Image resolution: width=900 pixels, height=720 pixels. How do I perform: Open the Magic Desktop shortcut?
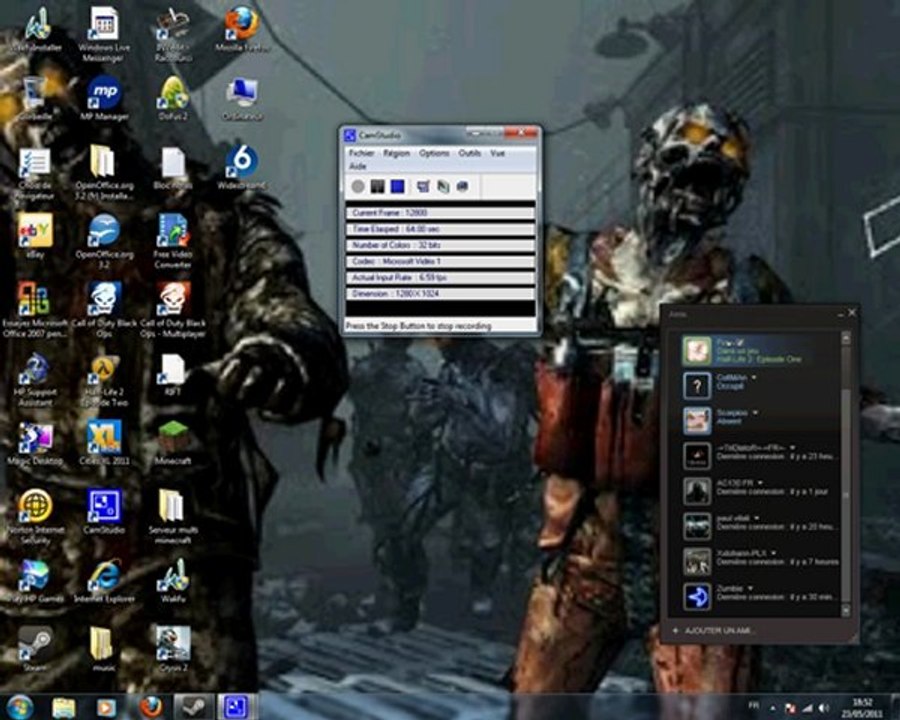(35, 443)
